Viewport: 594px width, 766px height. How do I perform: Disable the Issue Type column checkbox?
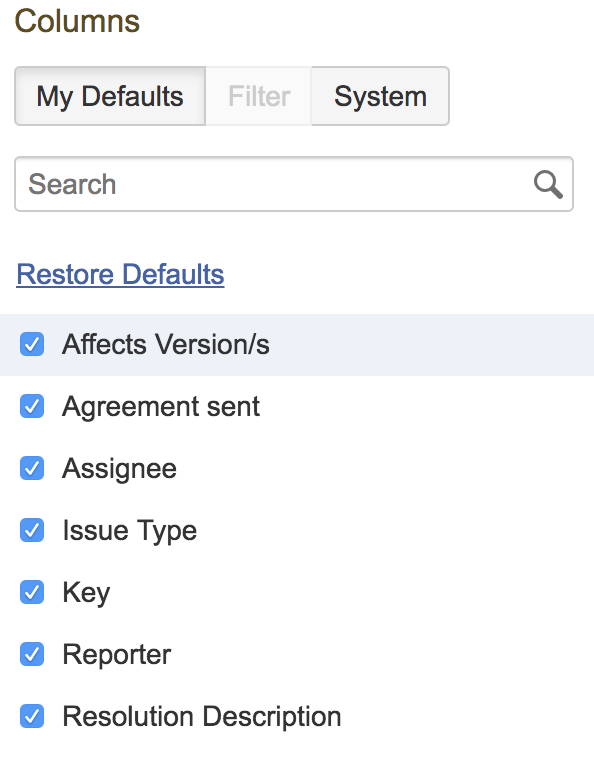32,531
